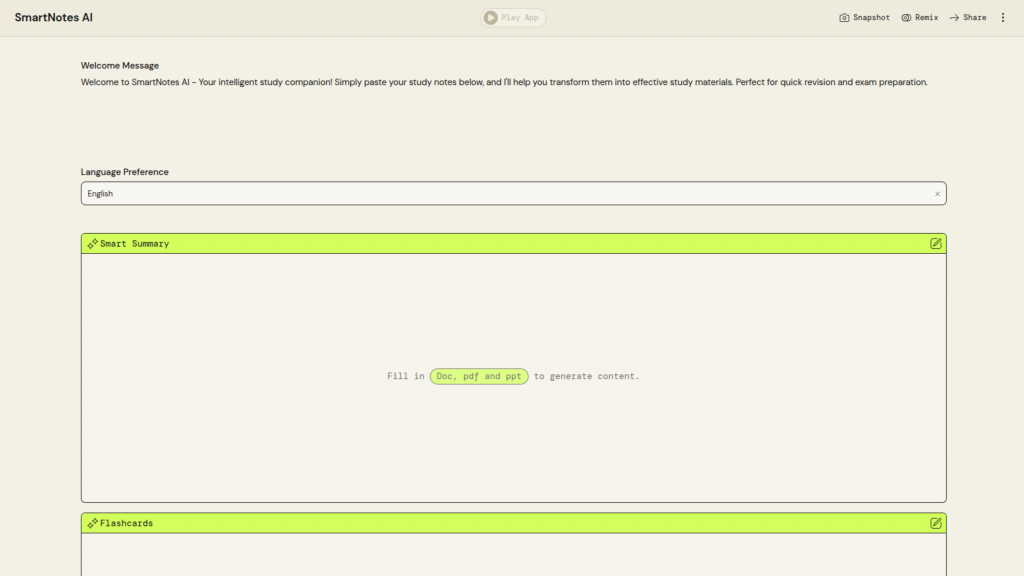Click the Snapshot text button
The image size is (1024, 576).
(x=871, y=18)
